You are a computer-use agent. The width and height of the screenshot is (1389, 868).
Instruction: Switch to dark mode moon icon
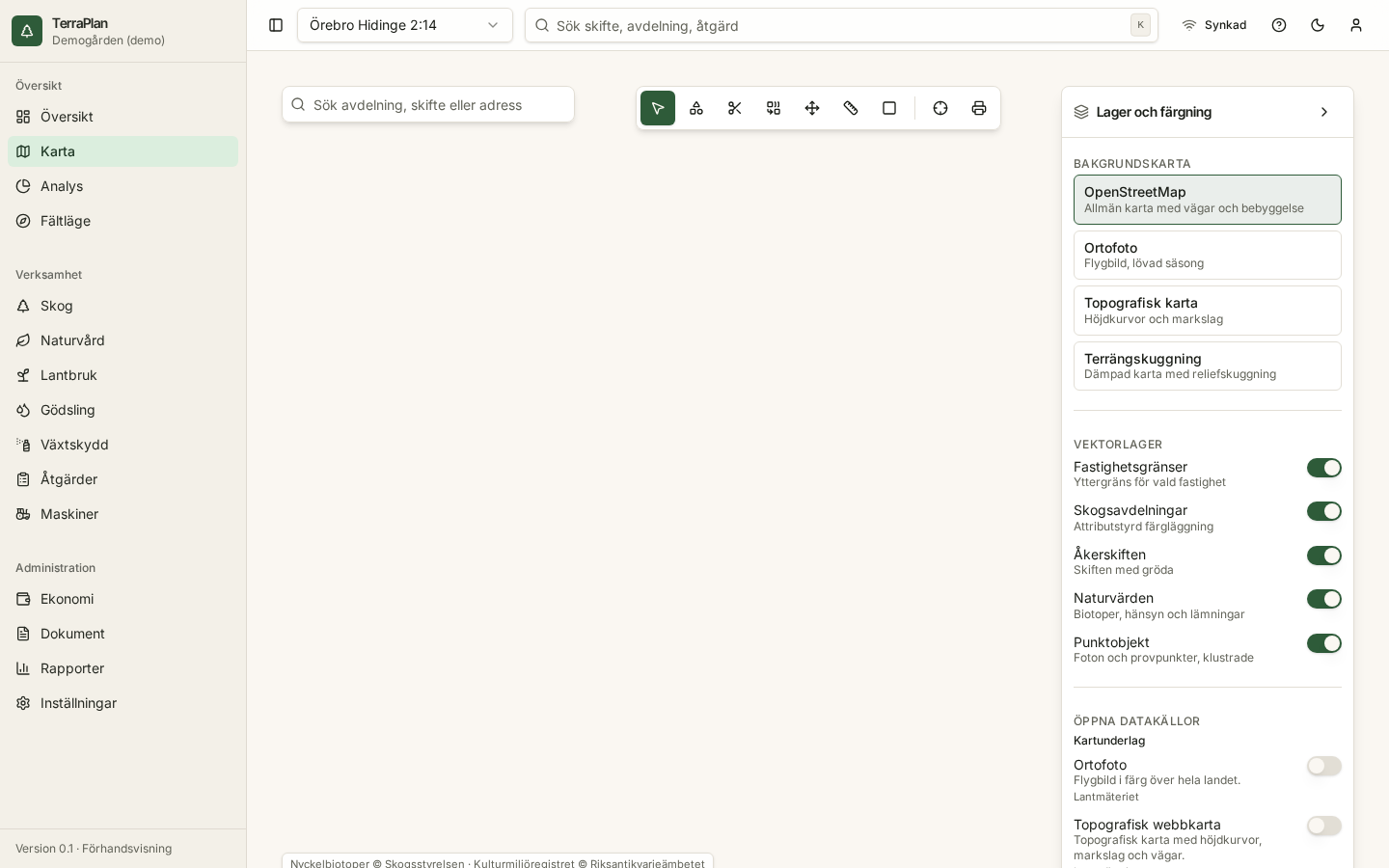coord(1318,25)
